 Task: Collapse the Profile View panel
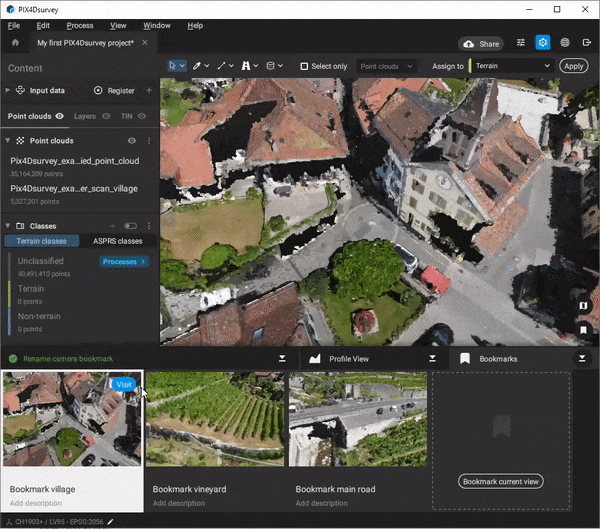tap(432, 359)
